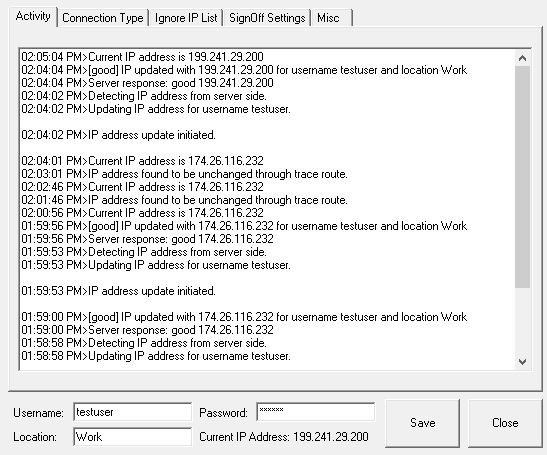The image size is (547, 455).
Task: Click into the Location input field
Action: pyautogui.click(x=133, y=437)
